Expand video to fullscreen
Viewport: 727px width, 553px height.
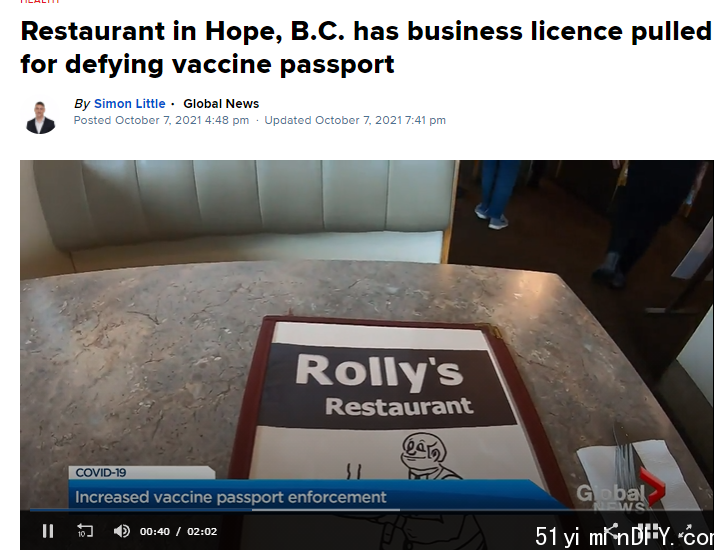click(x=687, y=531)
